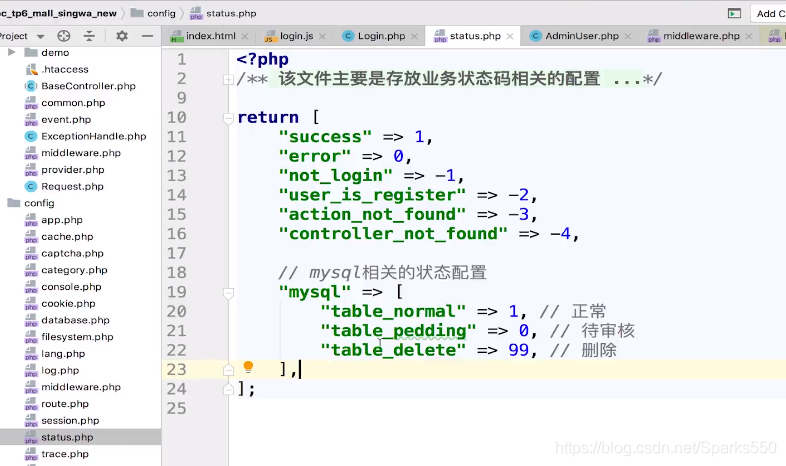Open event.php in the project tree
The height and width of the screenshot is (466, 786).
click(66, 119)
